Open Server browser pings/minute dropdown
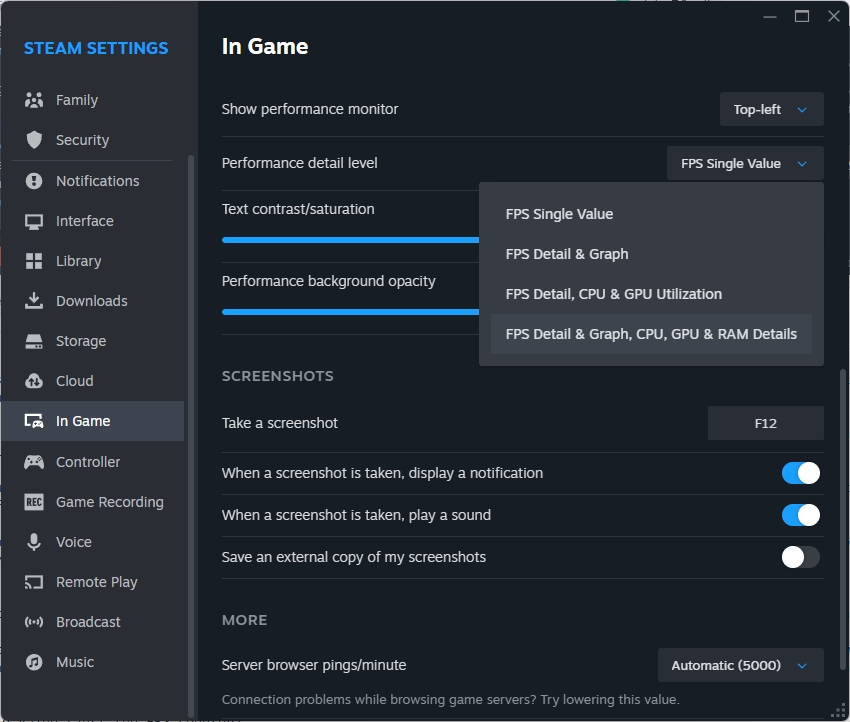Viewport: 850px width, 722px height. [740, 665]
